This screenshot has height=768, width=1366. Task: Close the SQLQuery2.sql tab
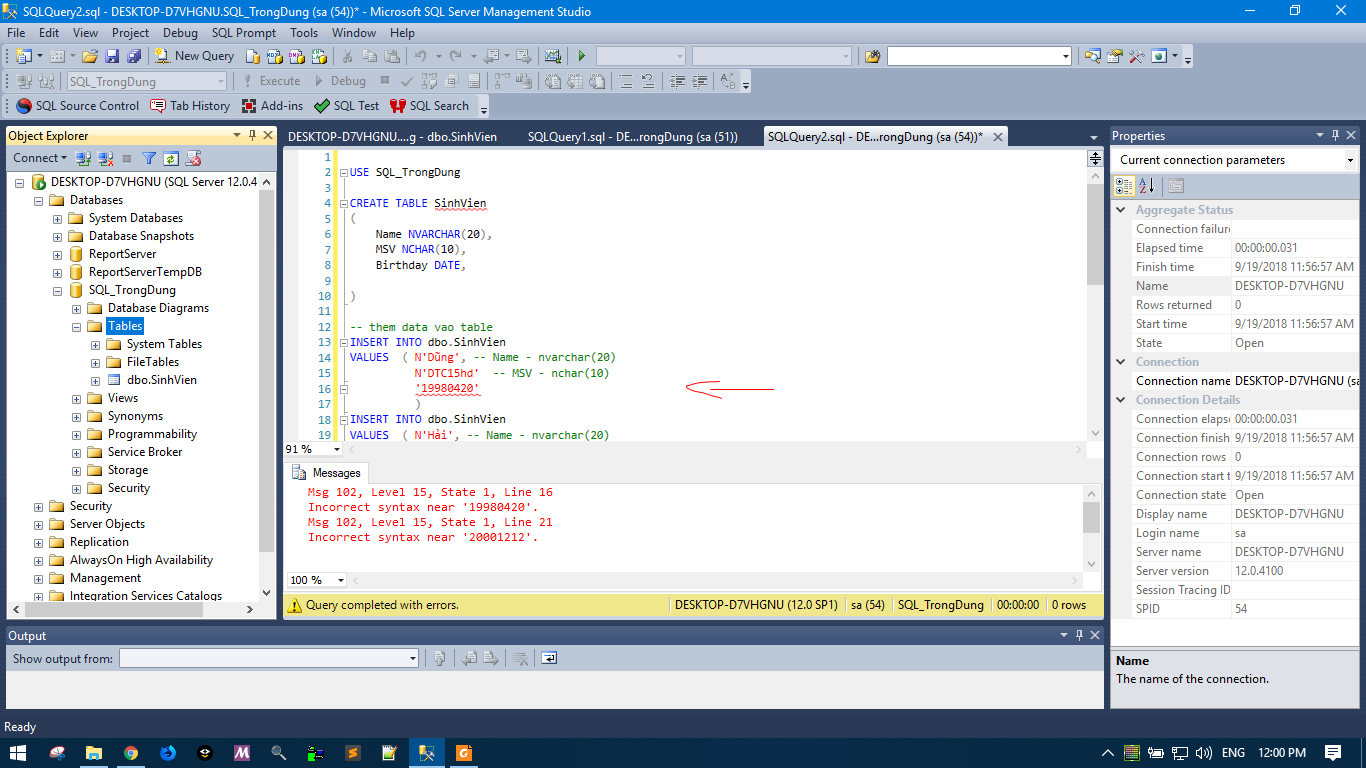(997, 137)
